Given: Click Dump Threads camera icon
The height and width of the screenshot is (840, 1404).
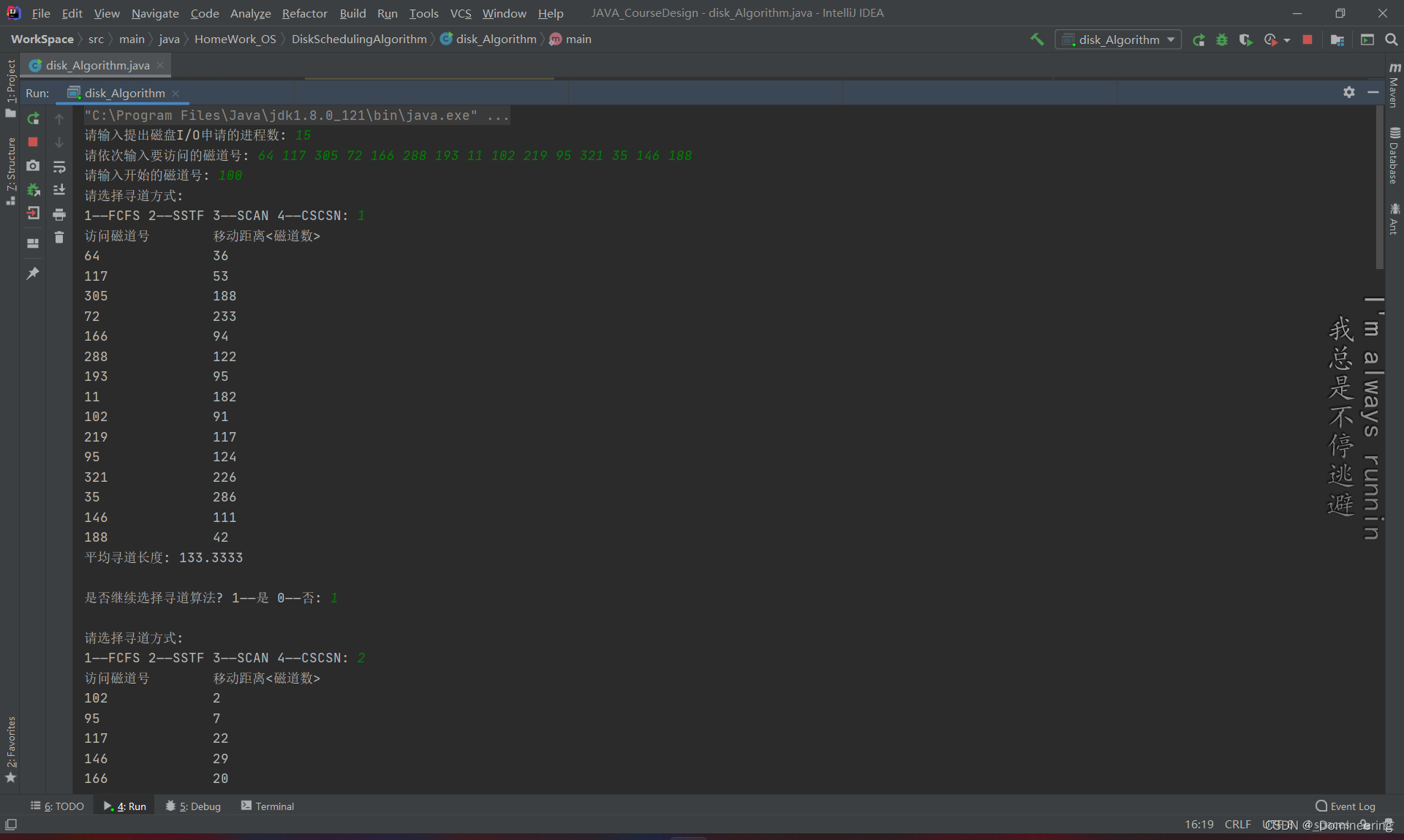Looking at the screenshot, I should [33, 166].
